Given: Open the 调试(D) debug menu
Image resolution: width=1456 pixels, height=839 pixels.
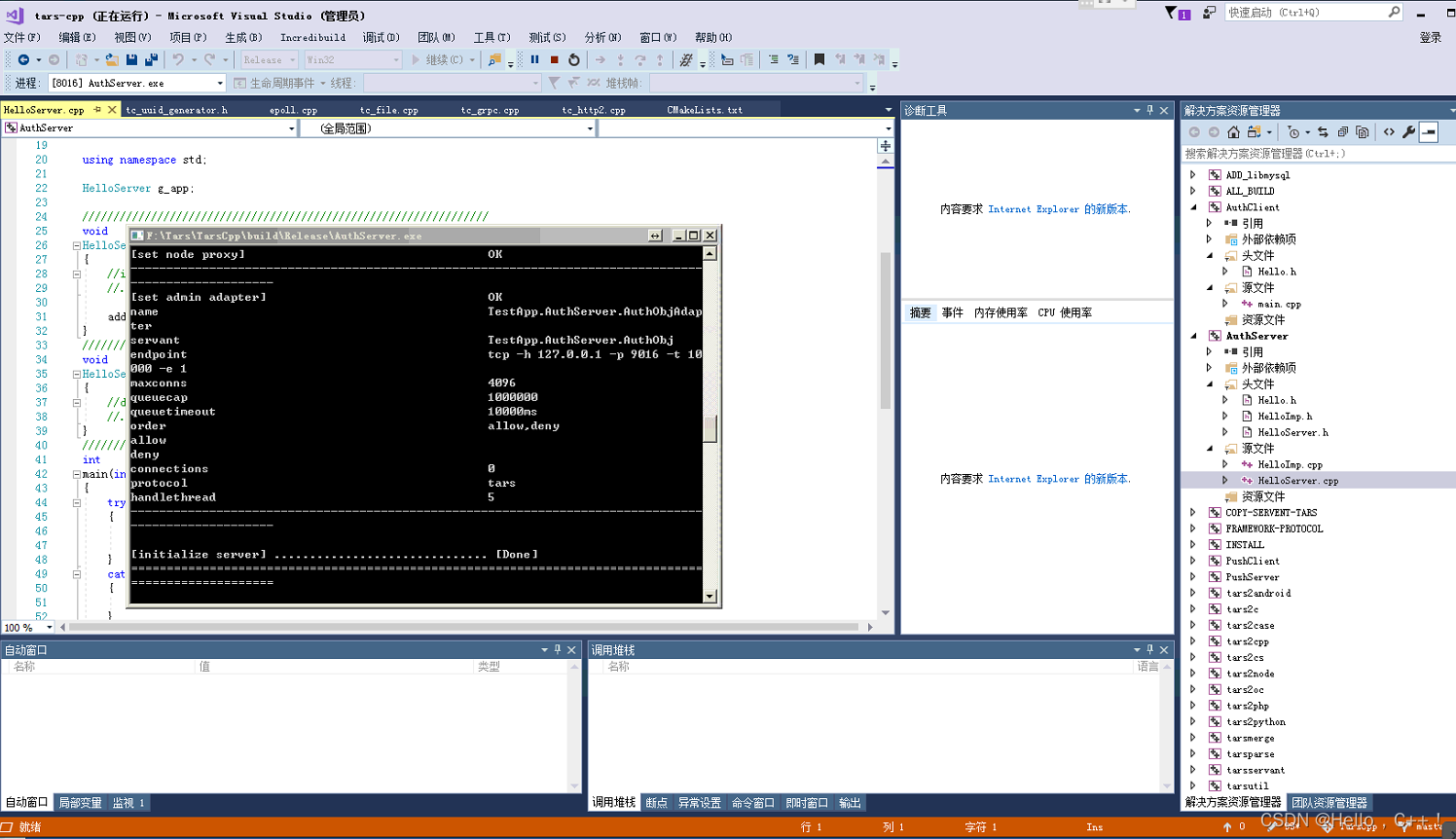Looking at the screenshot, I should click(x=381, y=37).
